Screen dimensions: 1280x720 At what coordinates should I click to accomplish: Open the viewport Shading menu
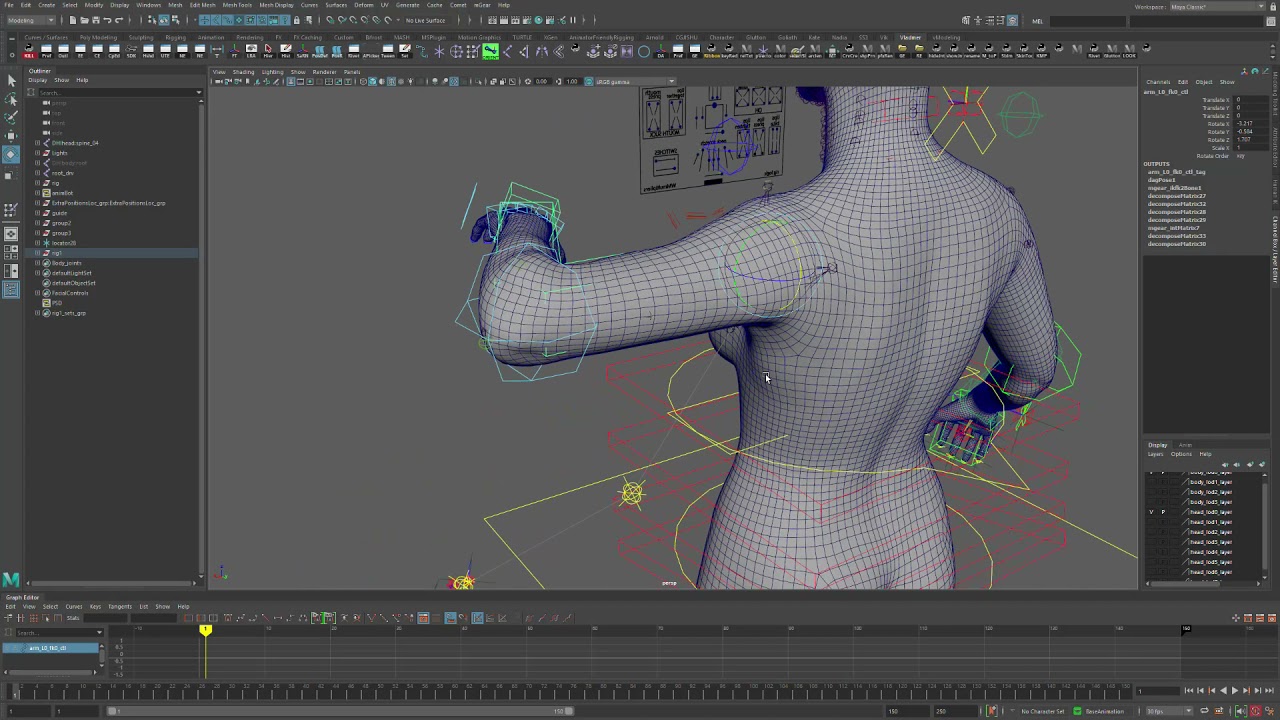click(243, 72)
